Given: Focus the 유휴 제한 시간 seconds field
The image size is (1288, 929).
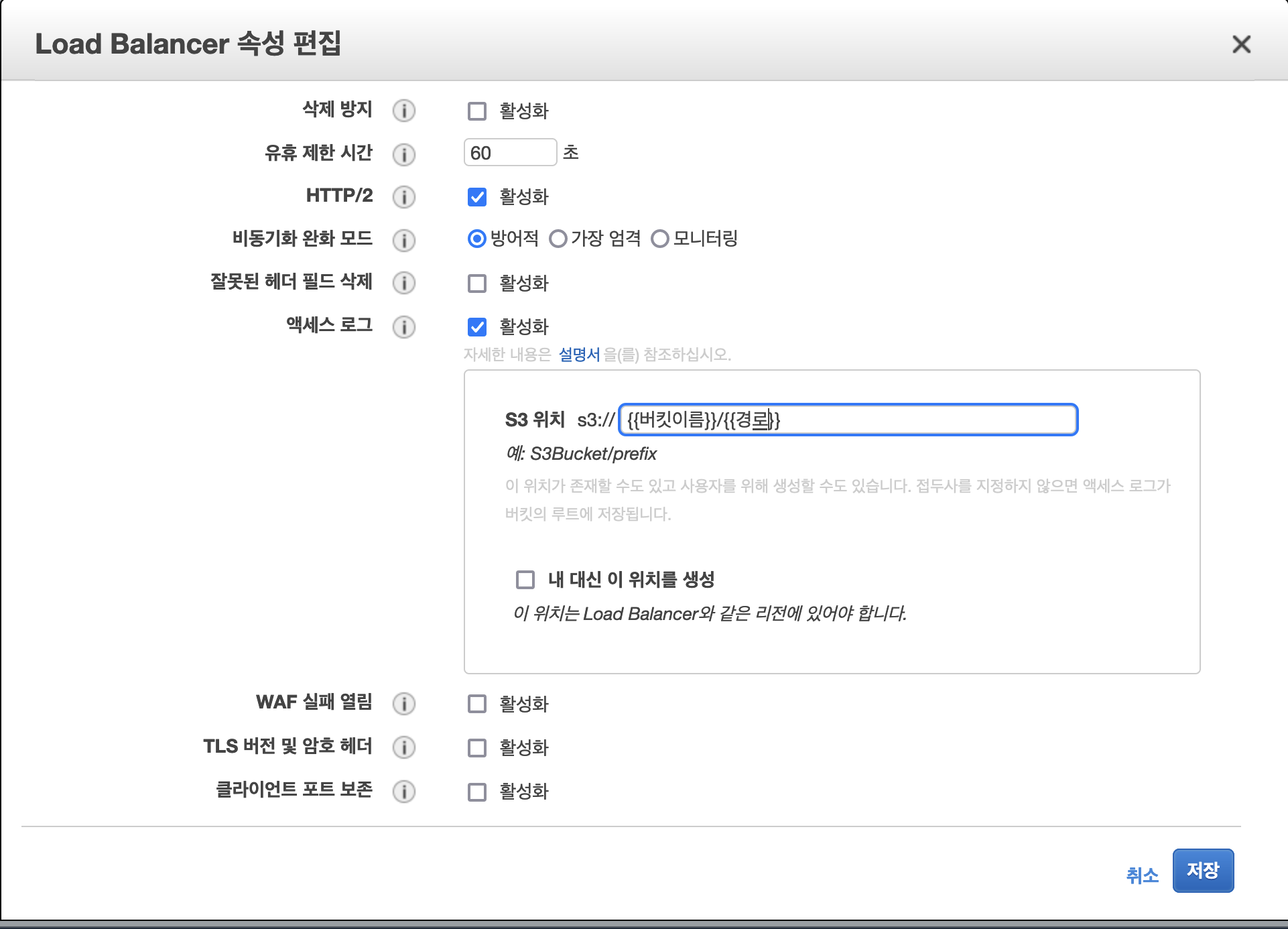Looking at the screenshot, I should (510, 153).
